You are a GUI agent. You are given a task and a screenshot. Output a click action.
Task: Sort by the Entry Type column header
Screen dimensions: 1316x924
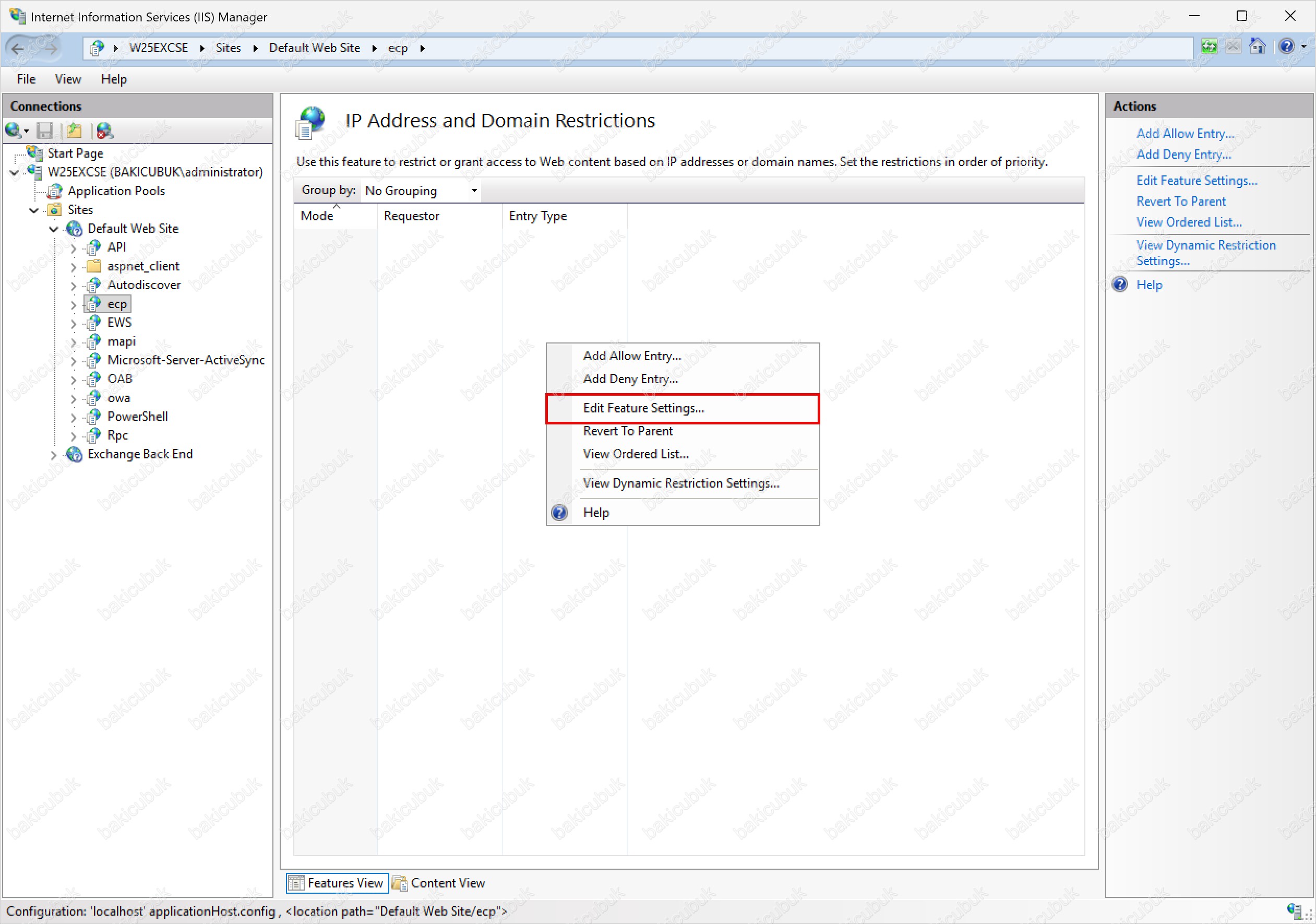tap(565, 216)
